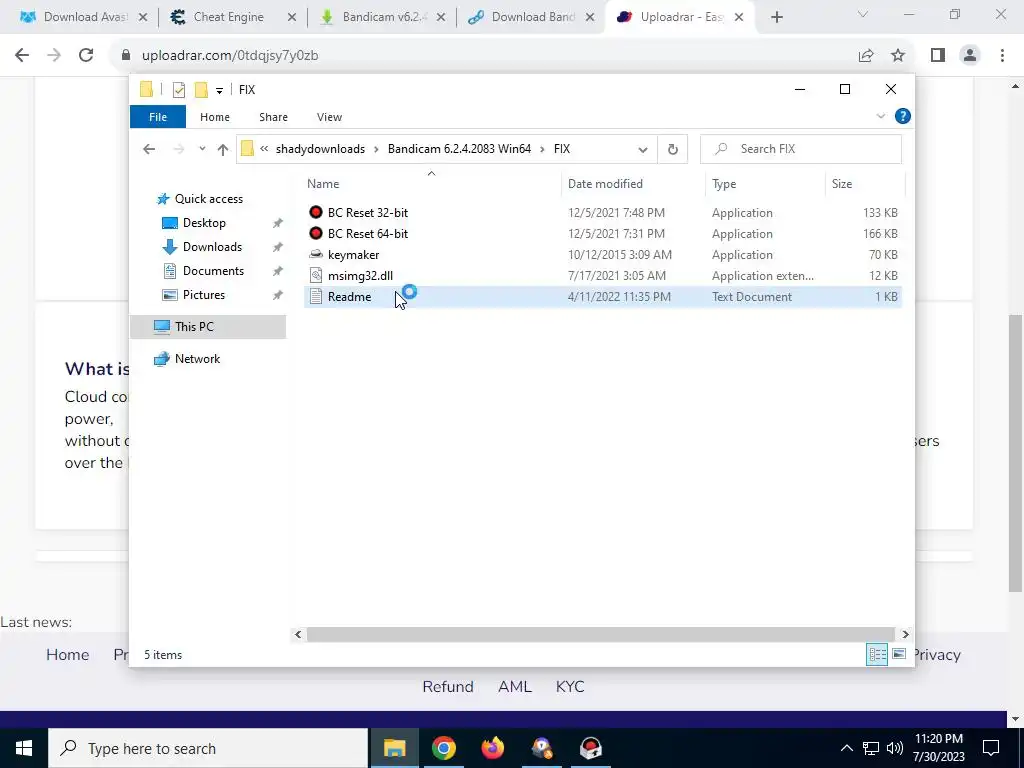Click the volume speaker tray icon
This screenshot has width=1024, height=768.
point(895,748)
